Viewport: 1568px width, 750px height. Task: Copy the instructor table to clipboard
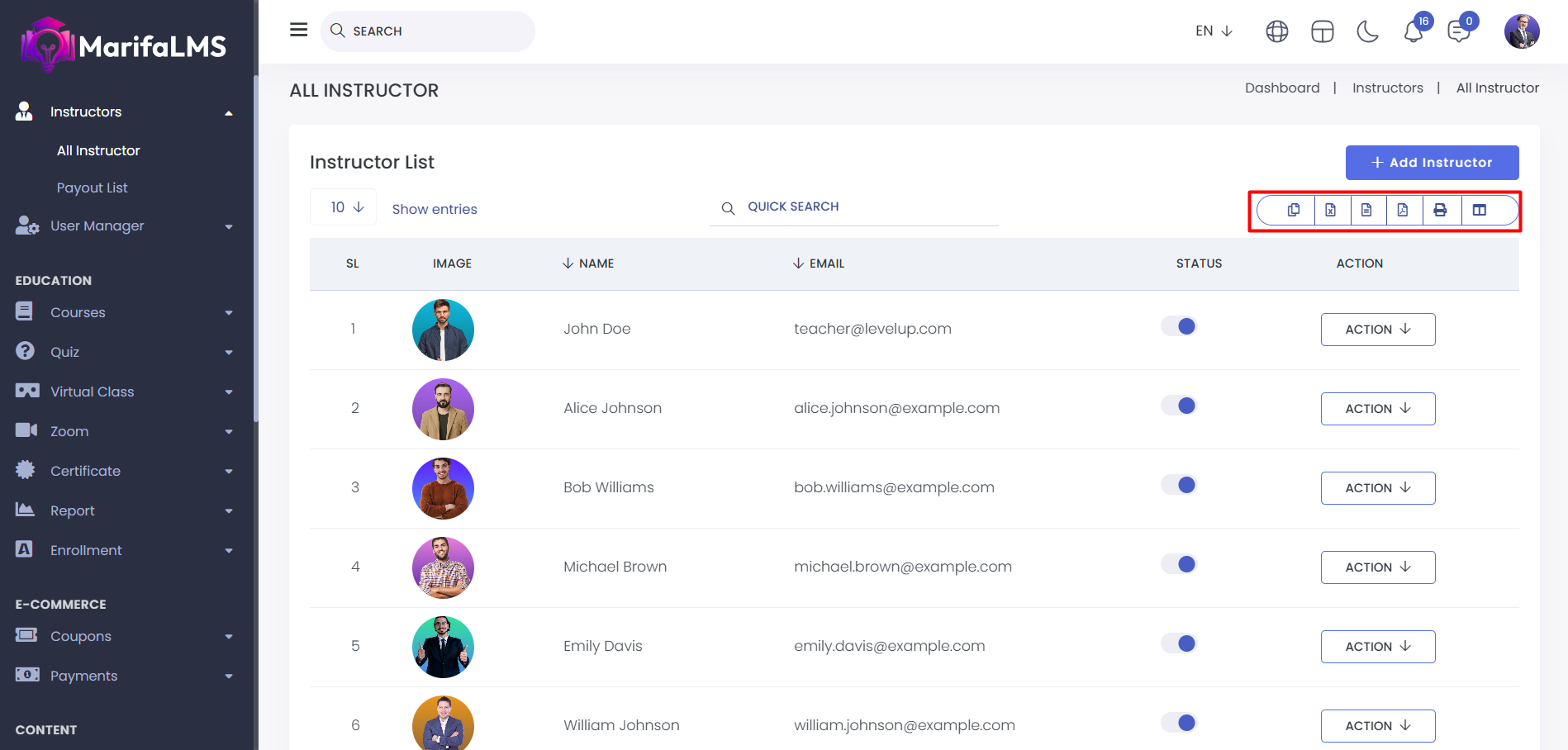tap(1294, 210)
